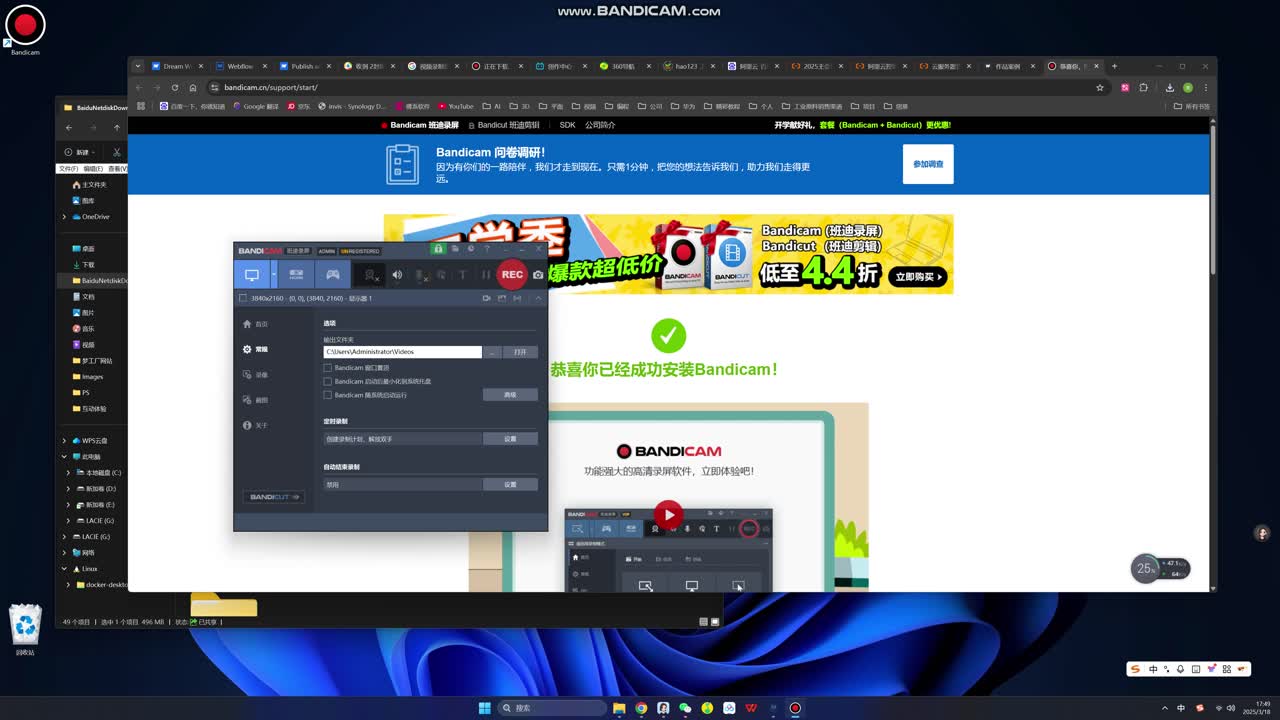Open YouTube bookmark in bookmarks bar

[x=456, y=106]
